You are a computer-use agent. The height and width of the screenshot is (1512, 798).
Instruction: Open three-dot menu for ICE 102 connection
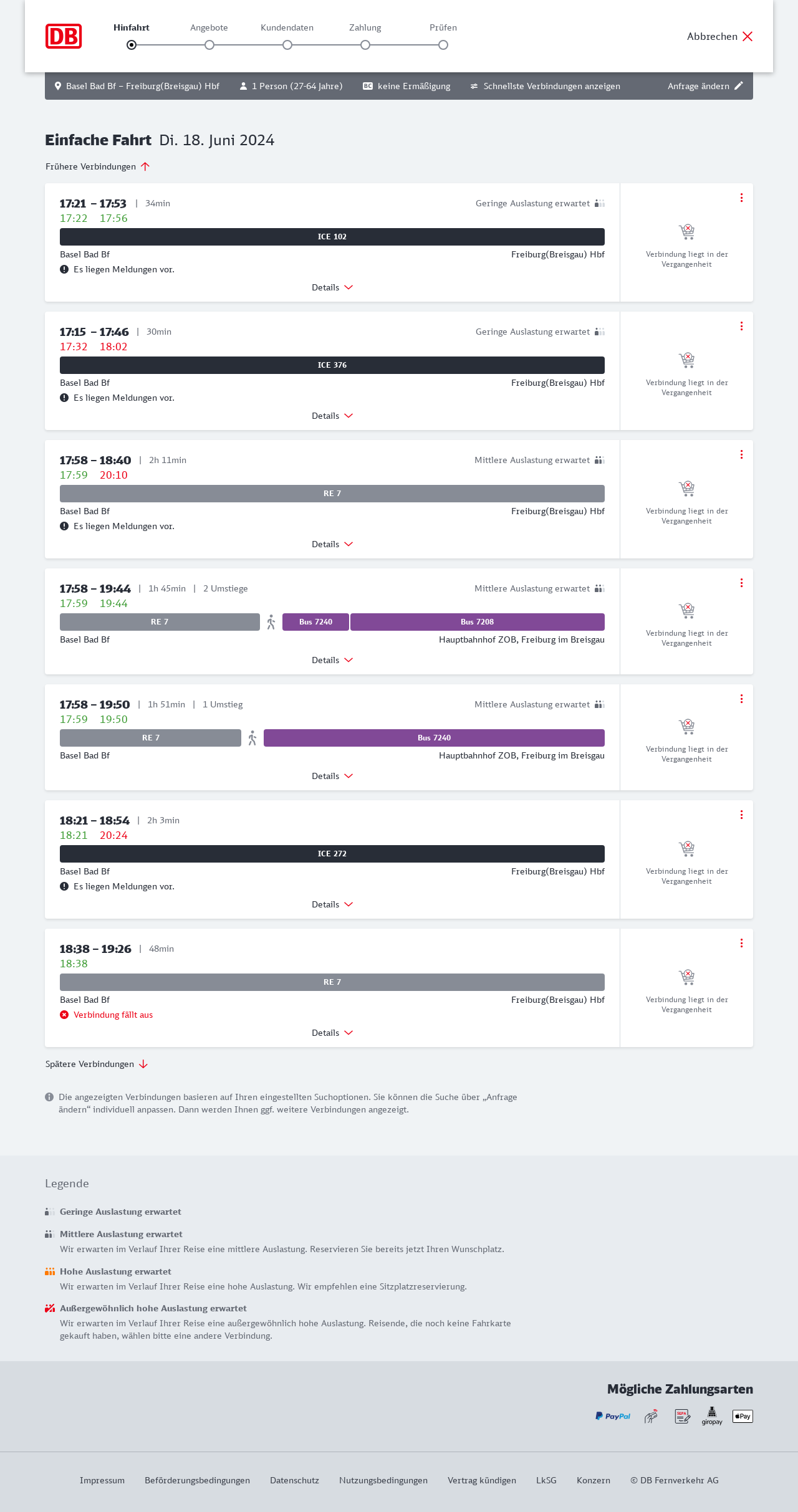(741, 198)
